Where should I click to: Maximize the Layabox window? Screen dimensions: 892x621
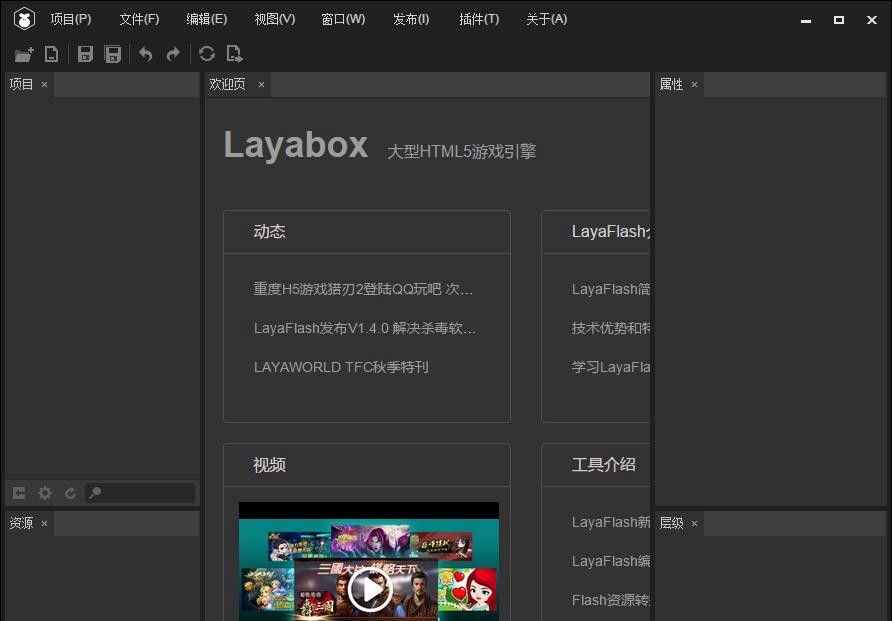click(x=839, y=20)
